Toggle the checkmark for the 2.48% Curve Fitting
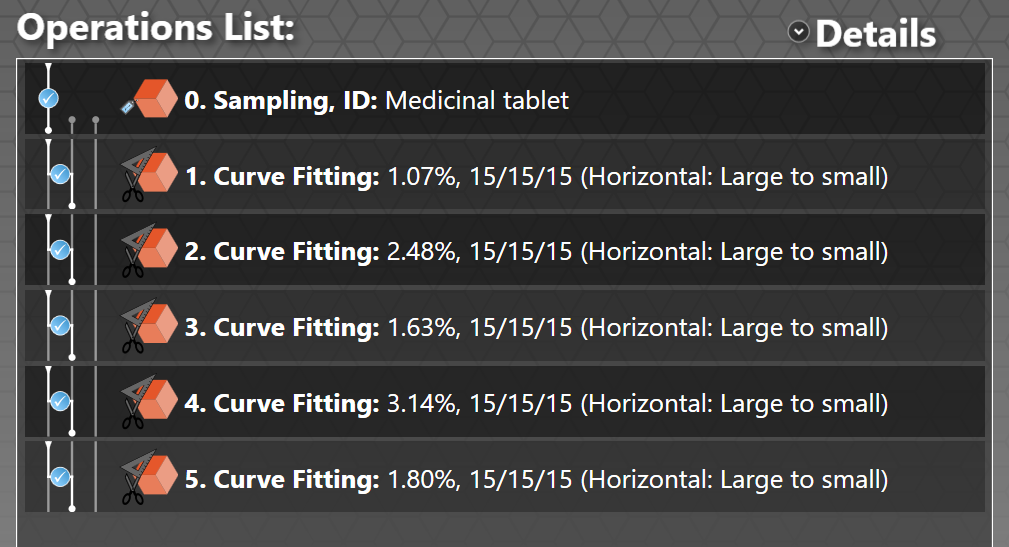Image resolution: width=1009 pixels, height=547 pixels. [x=60, y=250]
